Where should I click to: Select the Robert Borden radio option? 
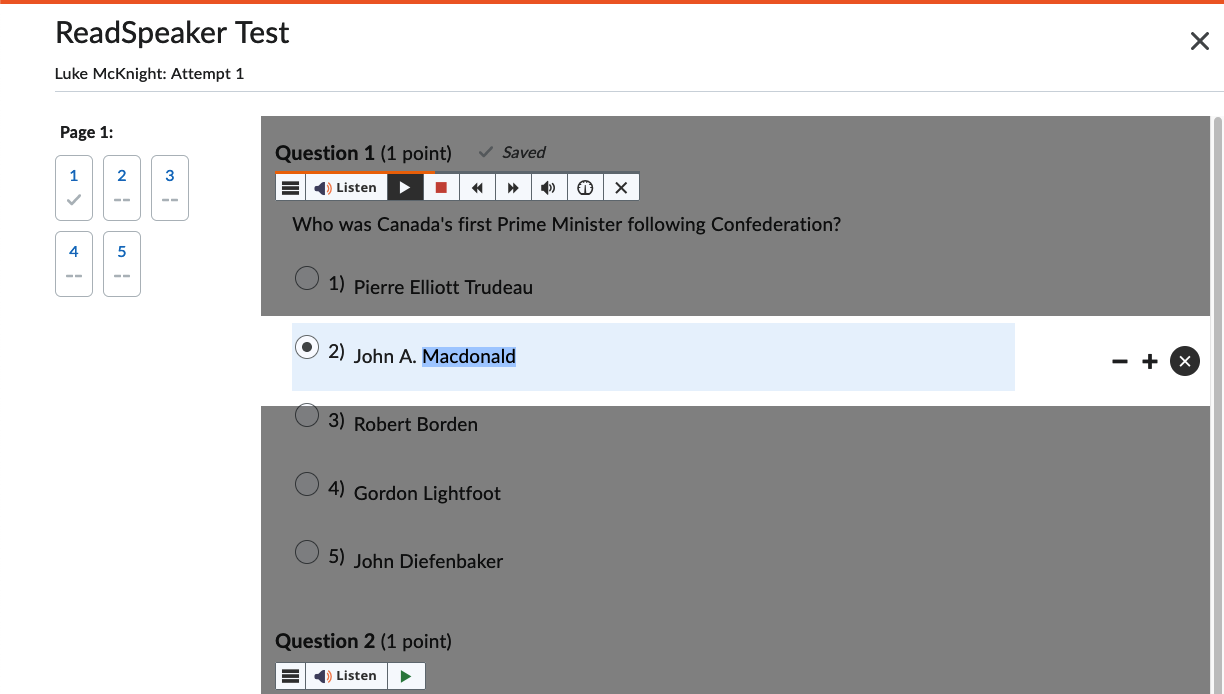tap(307, 415)
